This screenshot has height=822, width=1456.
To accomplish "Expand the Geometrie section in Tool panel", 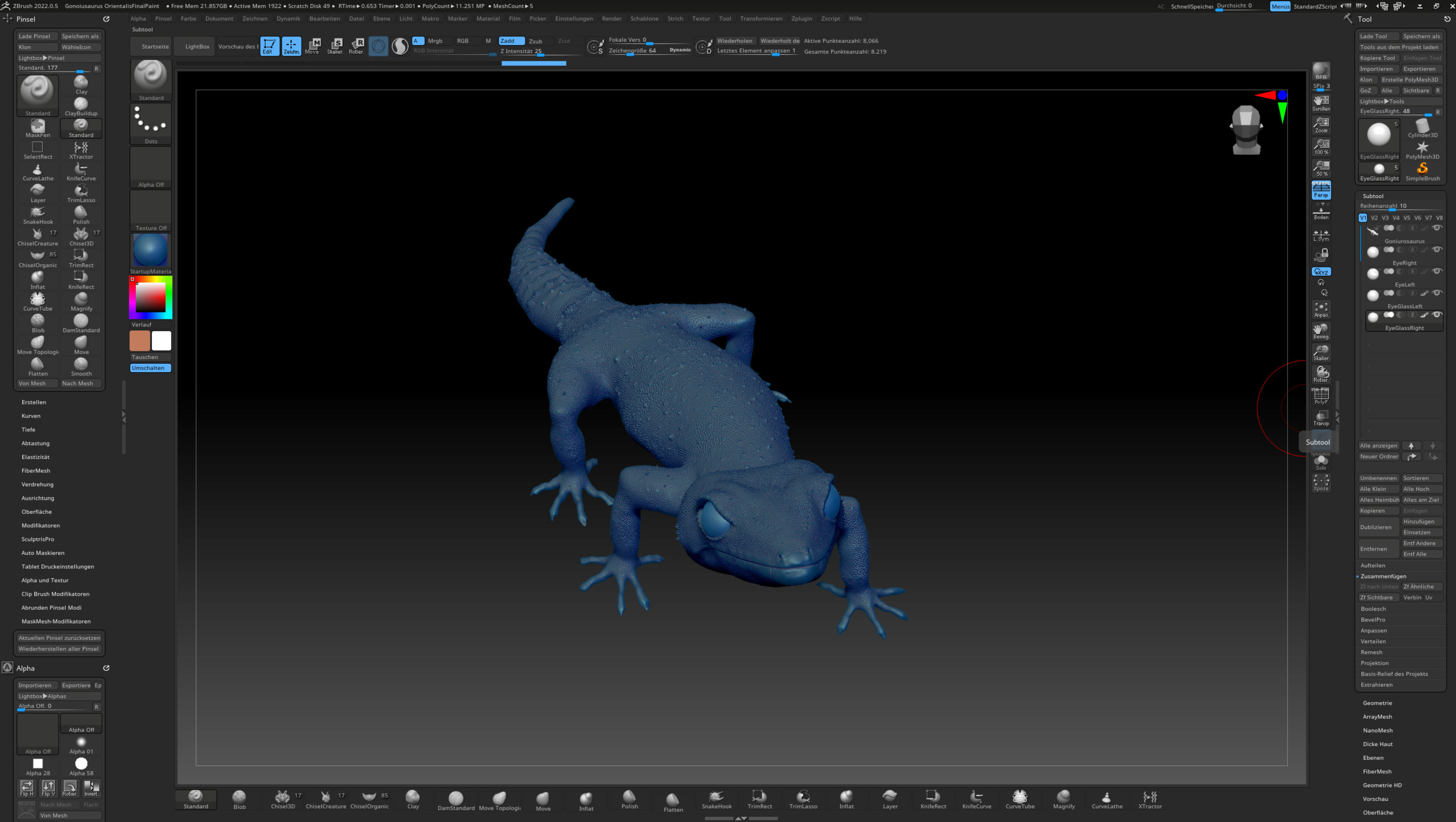I will click(1377, 703).
